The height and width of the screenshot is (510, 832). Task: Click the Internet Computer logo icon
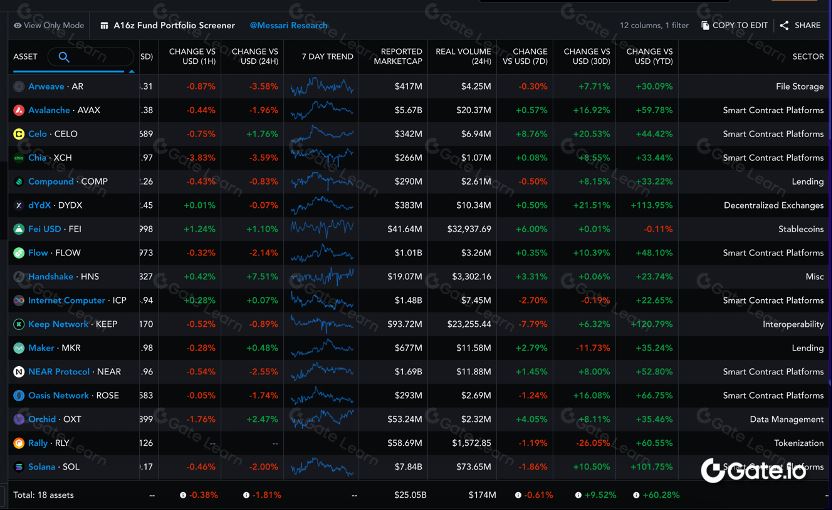(x=19, y=300)
